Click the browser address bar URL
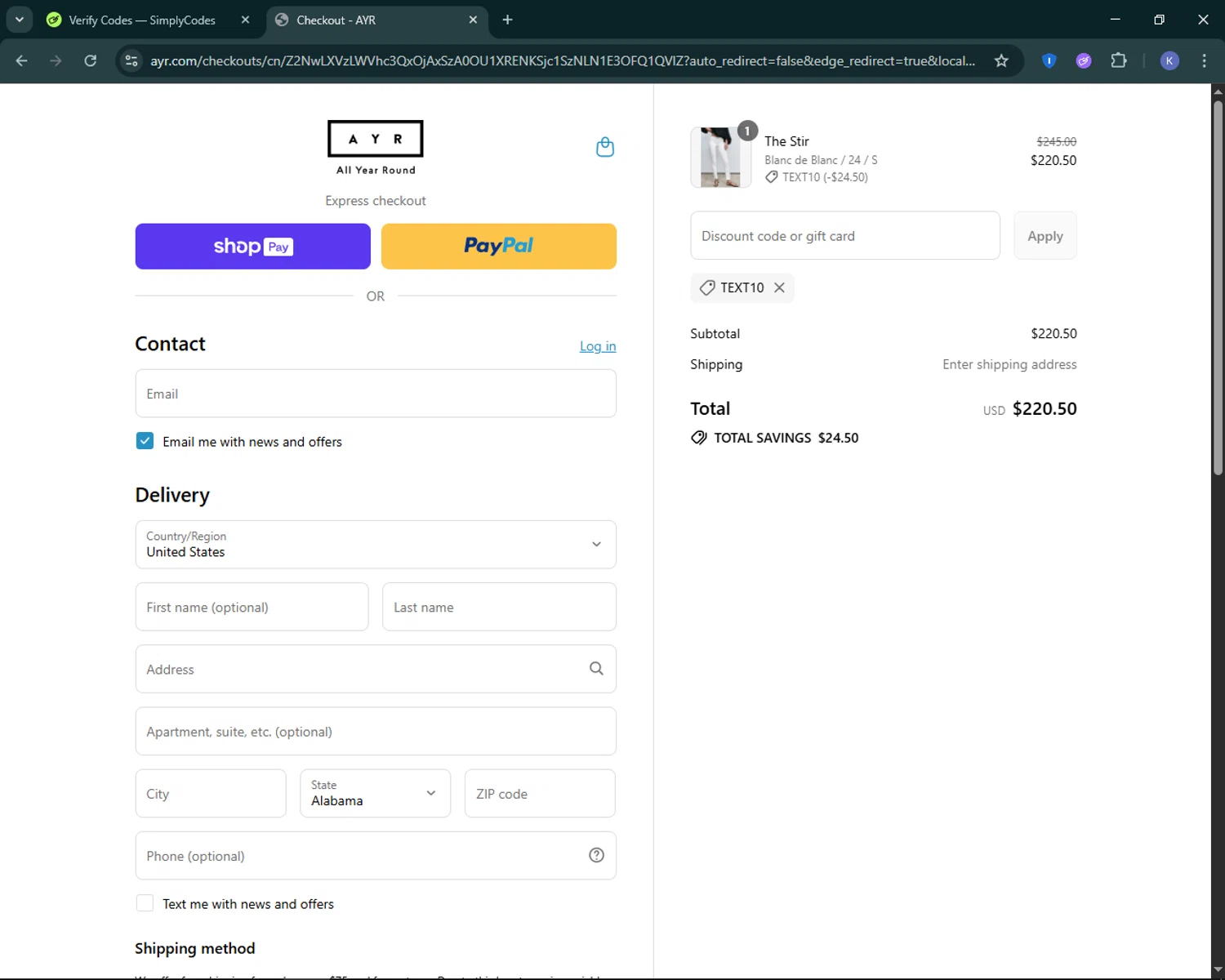 pos(563,60)
